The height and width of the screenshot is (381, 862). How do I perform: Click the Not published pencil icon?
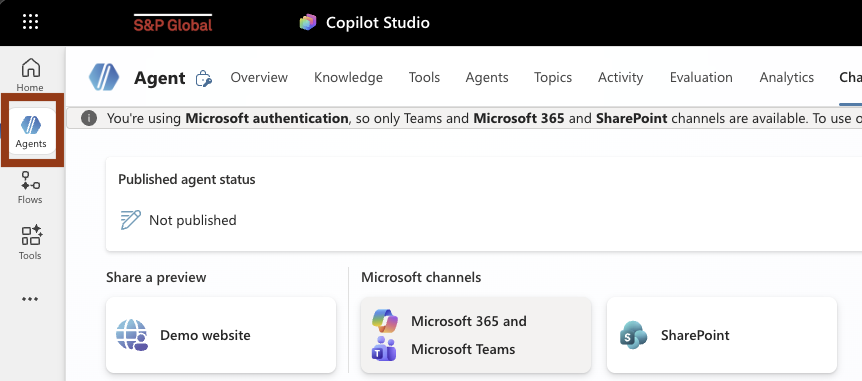coord(130,220)
